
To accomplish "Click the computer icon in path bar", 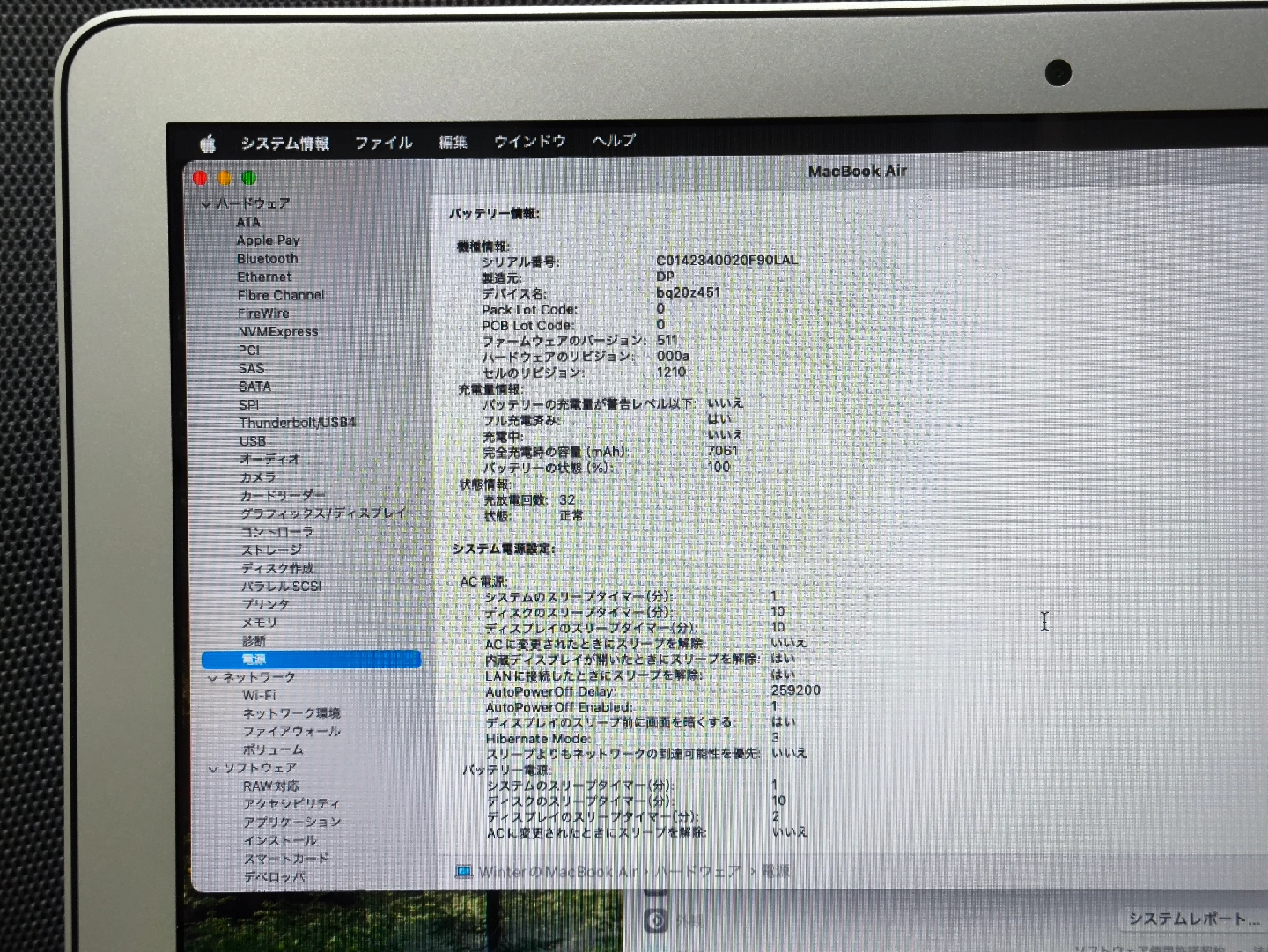I will click(463, 872).
